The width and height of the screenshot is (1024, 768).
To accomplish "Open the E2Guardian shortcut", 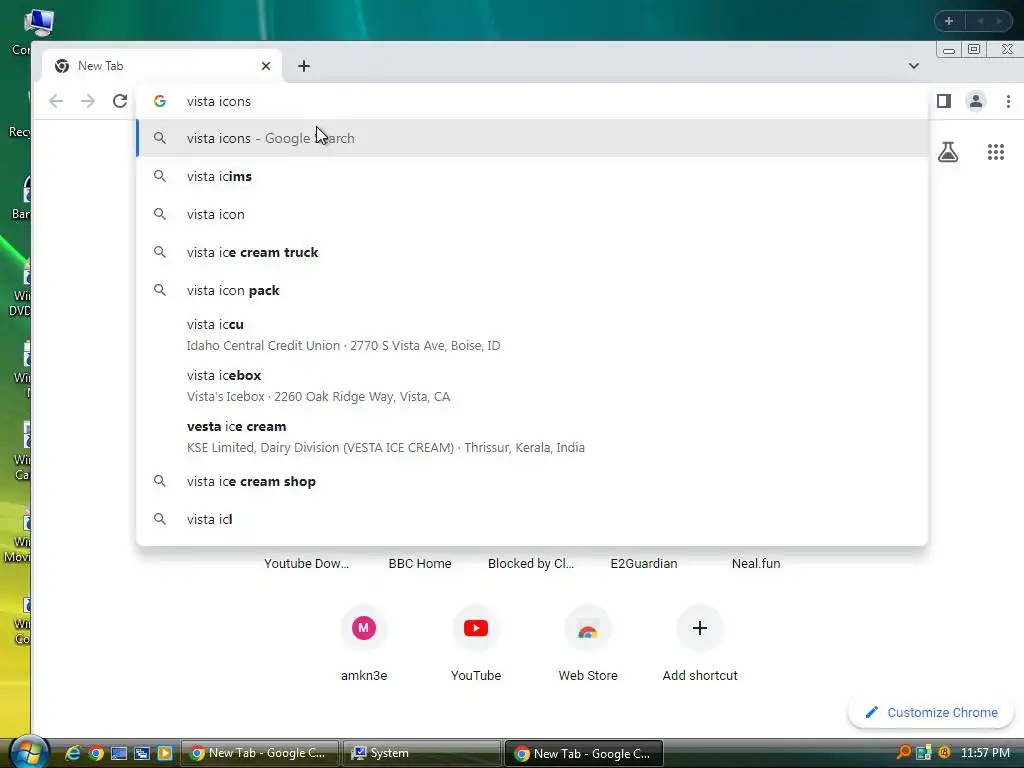I will (x=644, y=563).
